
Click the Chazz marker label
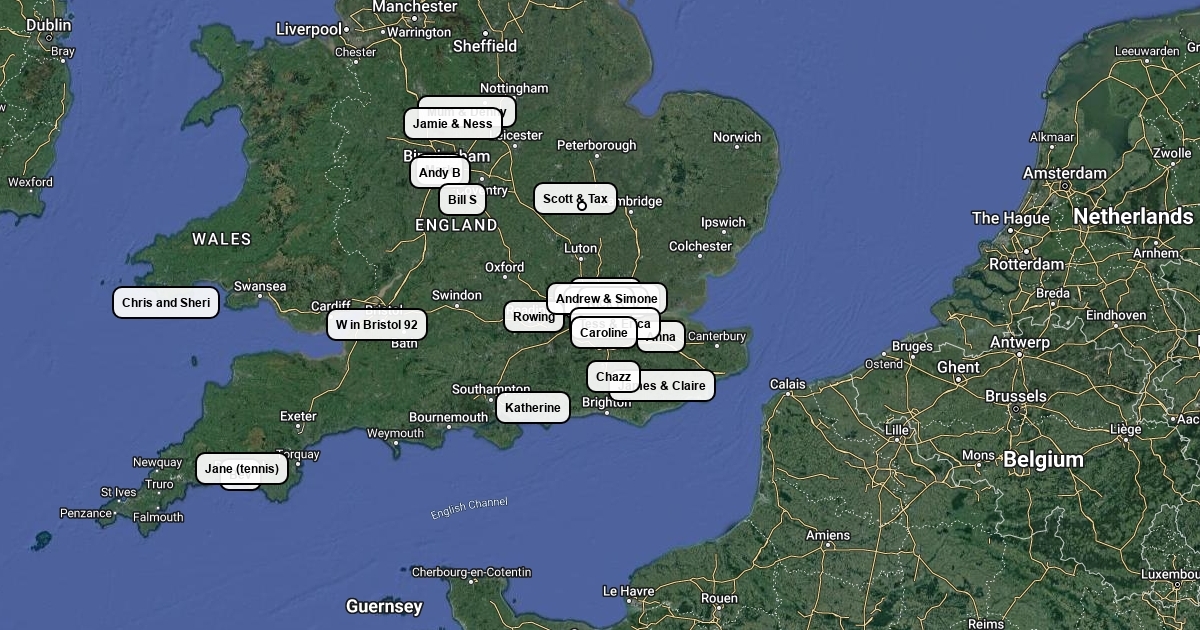[x=613, y=377]
